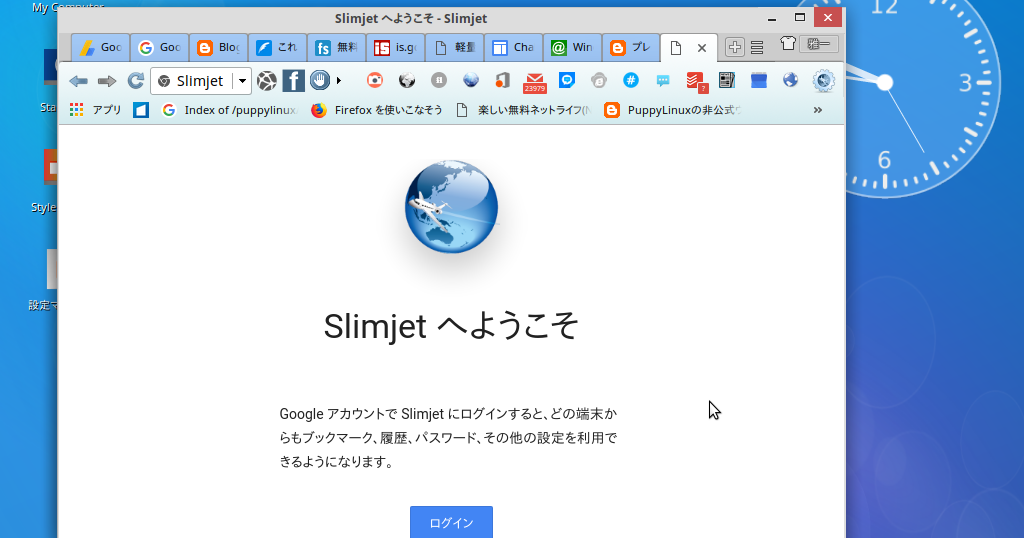Click the blue glossy globe extension icon
1024x538 pixels.
471,80
